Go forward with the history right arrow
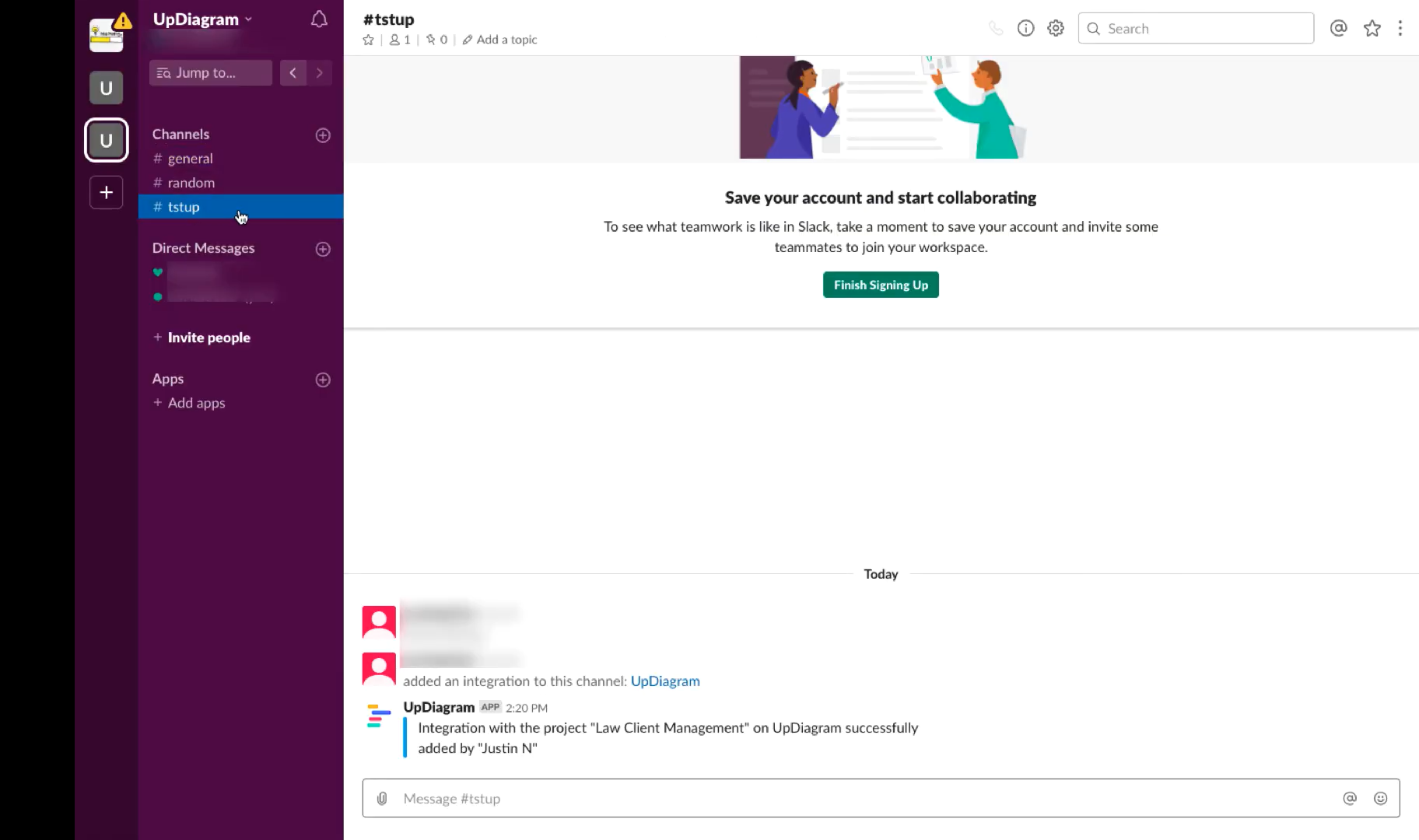Viewport: 1419px width, 840px height. [x=320, y=72]
